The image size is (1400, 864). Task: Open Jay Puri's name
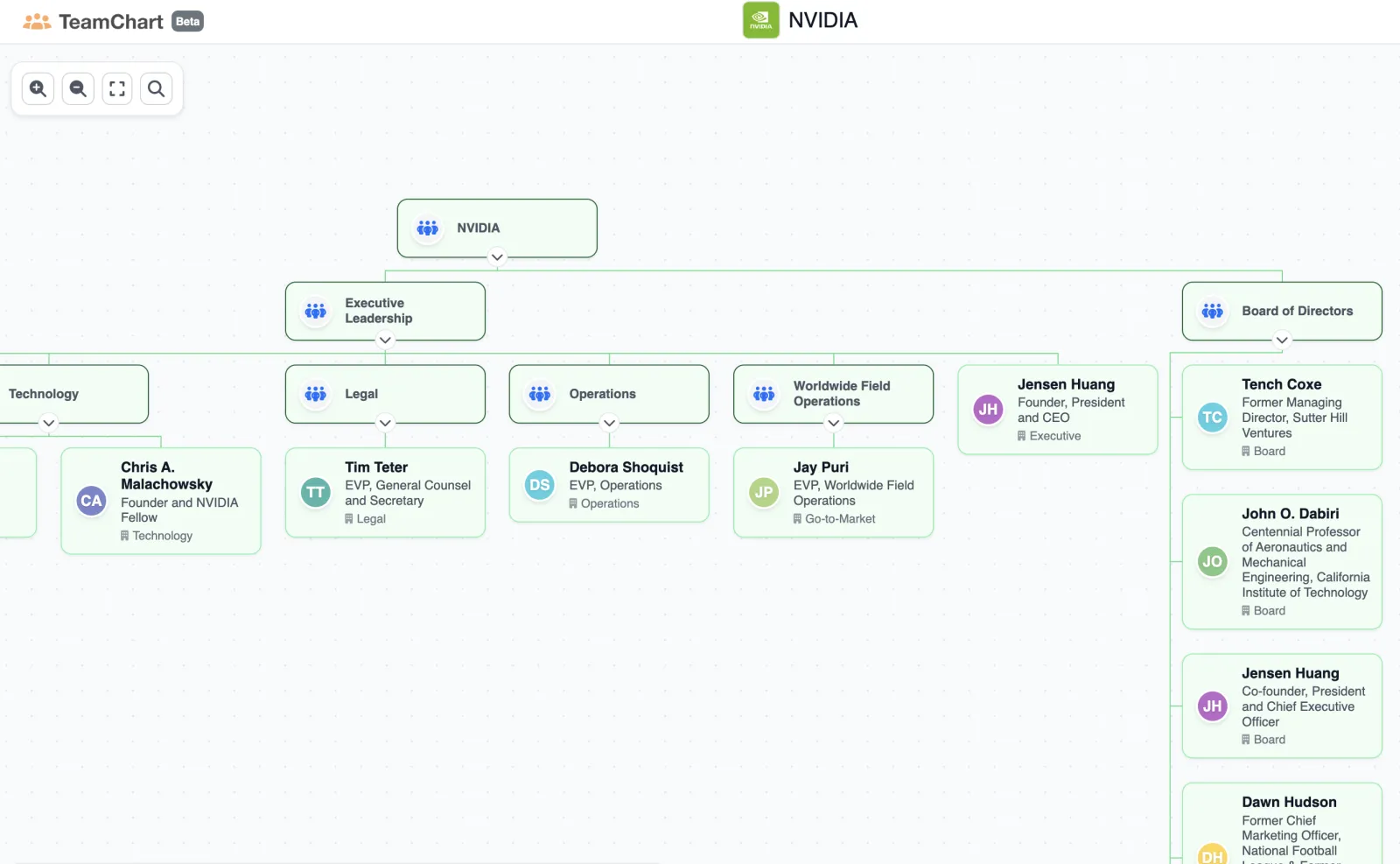pos(821,467)
